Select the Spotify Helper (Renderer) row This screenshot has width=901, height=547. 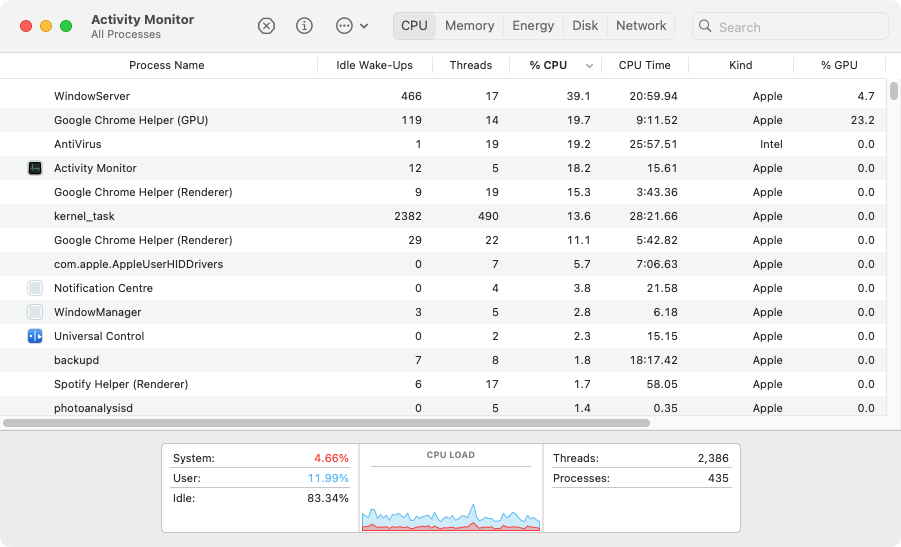point(443,384)
